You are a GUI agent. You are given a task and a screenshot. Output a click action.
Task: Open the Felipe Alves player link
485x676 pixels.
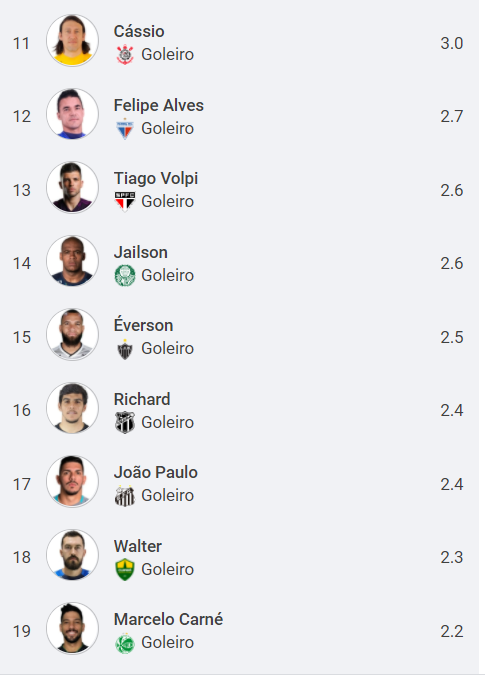[159, 105]
